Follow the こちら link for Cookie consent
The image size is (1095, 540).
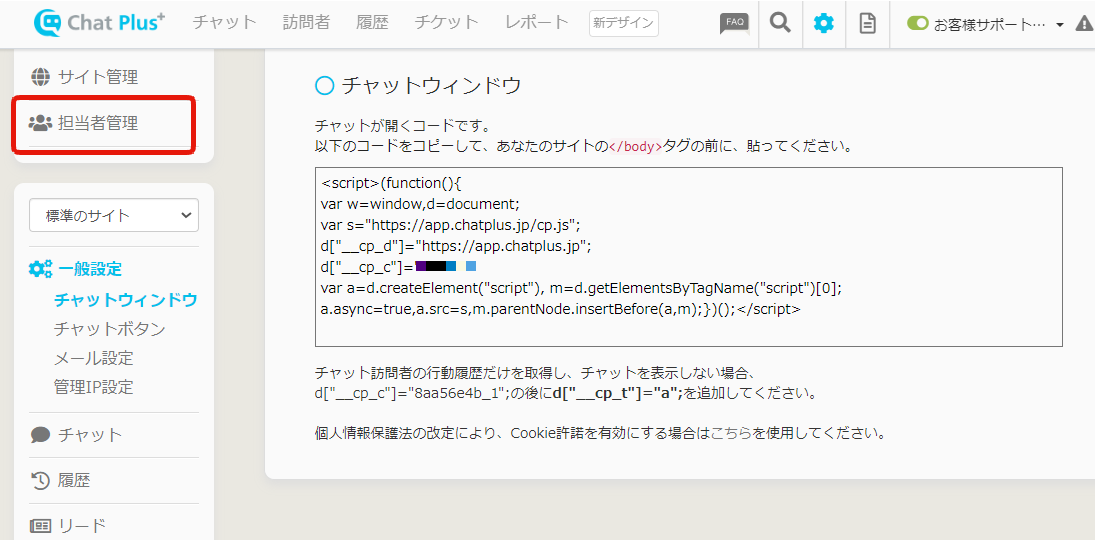tap(731, 434)
